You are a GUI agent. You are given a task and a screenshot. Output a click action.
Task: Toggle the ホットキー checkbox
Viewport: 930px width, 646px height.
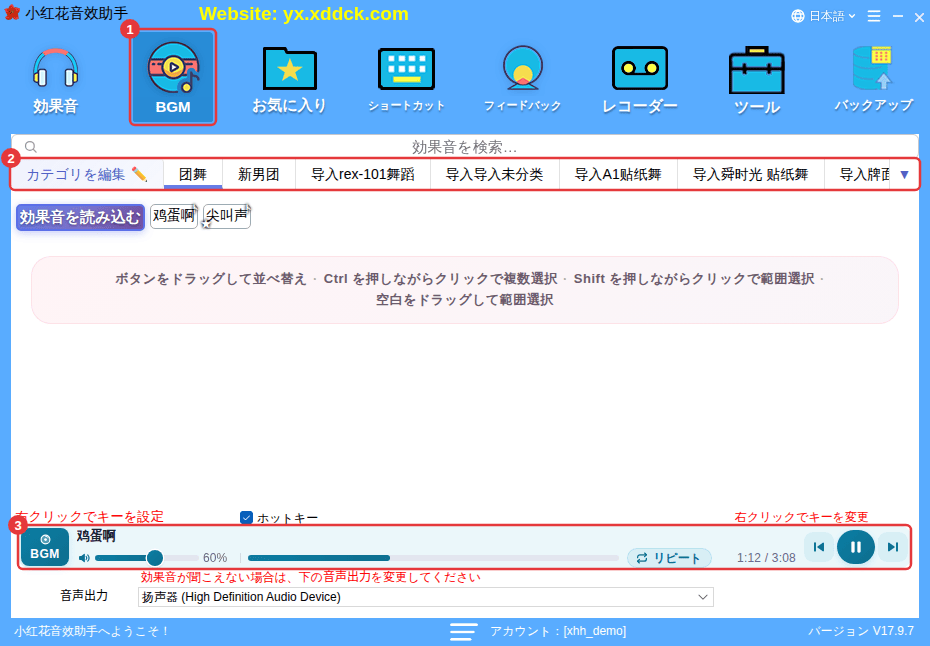click(246, 518)
